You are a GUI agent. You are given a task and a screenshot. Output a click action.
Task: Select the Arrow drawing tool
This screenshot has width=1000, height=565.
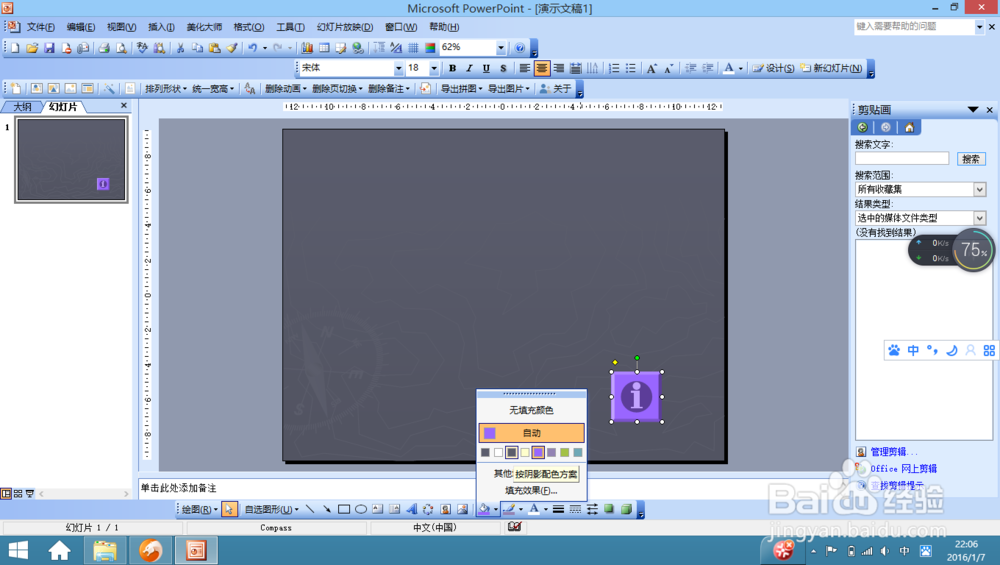click(x=327, y=509)
